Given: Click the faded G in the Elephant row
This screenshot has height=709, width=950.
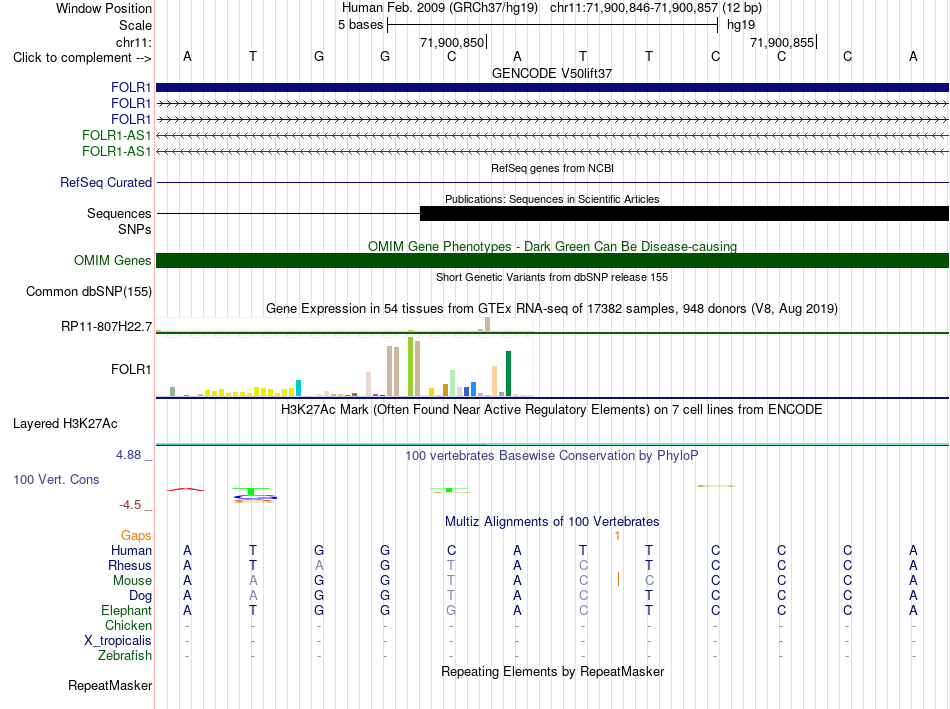Looking at the screenshot, I should pos(451,610).
